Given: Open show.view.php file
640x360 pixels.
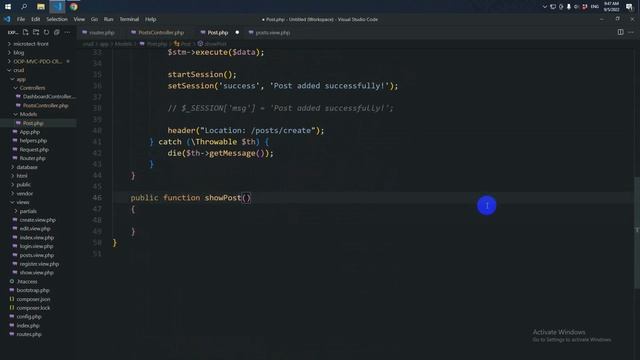Looking at the screenshot, I should (x=36, y=273).
